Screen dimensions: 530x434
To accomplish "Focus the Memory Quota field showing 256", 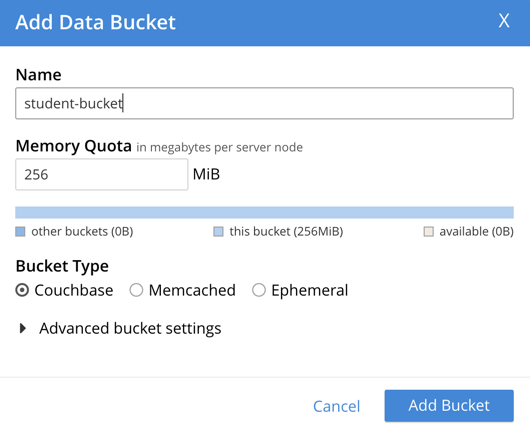I will click(102, 174).
